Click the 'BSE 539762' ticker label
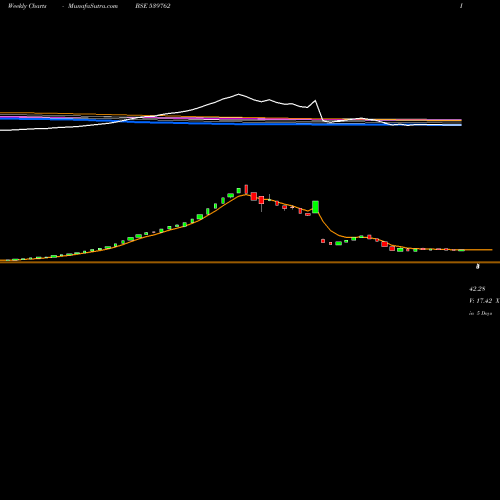The height and width of the screenshot is (500, 500). (153, 6)
